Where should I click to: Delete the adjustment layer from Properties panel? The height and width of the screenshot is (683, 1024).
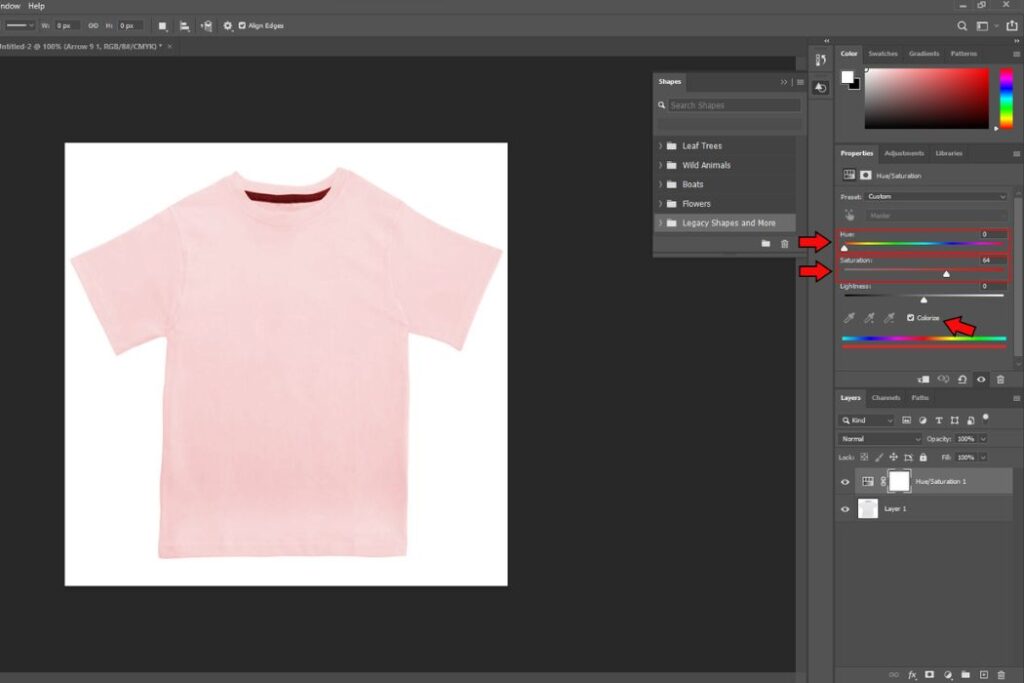(1000, 379)
